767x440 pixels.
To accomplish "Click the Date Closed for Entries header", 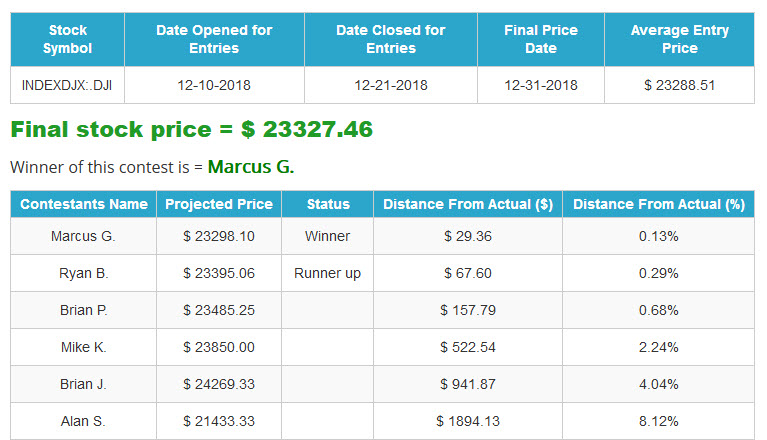I will tap(391, 39).
